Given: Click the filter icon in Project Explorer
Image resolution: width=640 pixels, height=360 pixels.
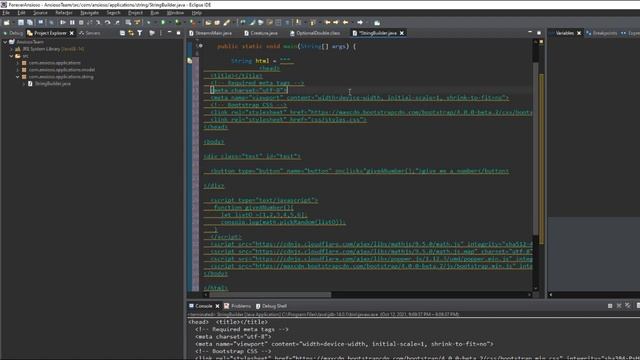Looking at the screenshot, I should pyautogui.click(x=140, y=33).
